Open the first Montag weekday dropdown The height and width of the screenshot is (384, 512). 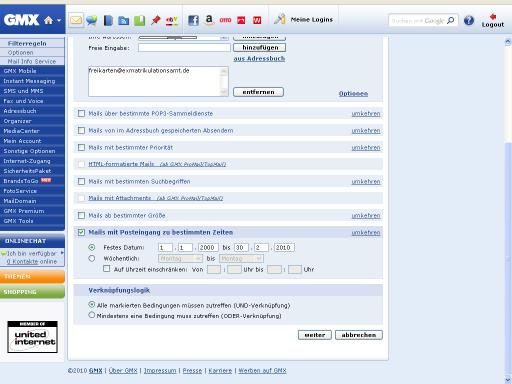(x=180, y=258)
